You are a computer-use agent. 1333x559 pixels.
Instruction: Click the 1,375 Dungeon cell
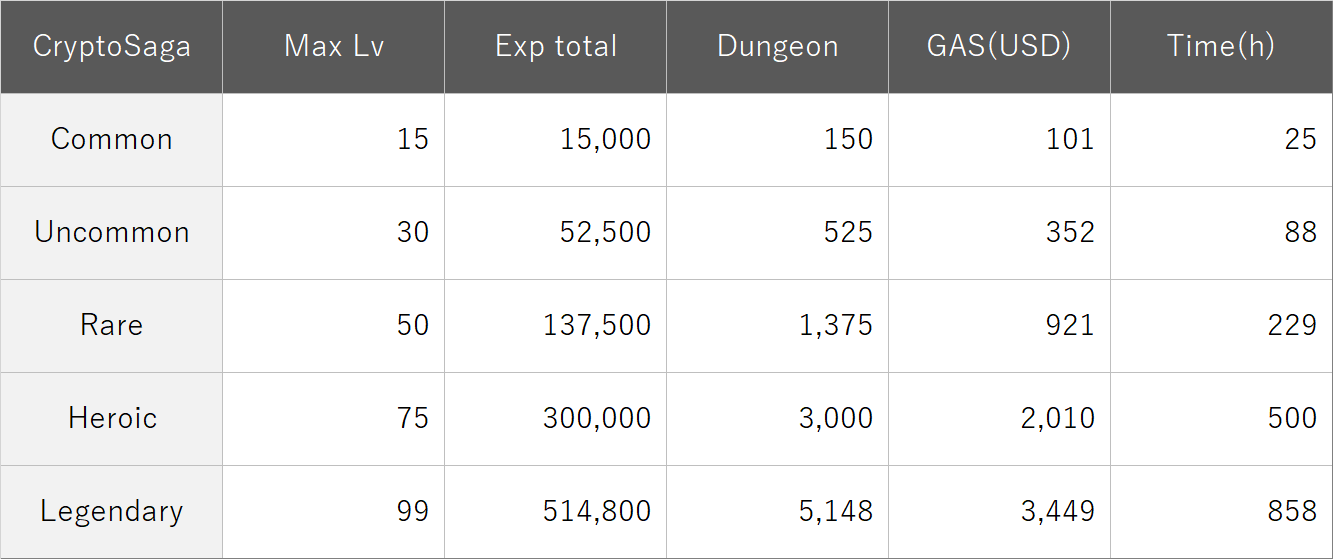coord(777,326)
